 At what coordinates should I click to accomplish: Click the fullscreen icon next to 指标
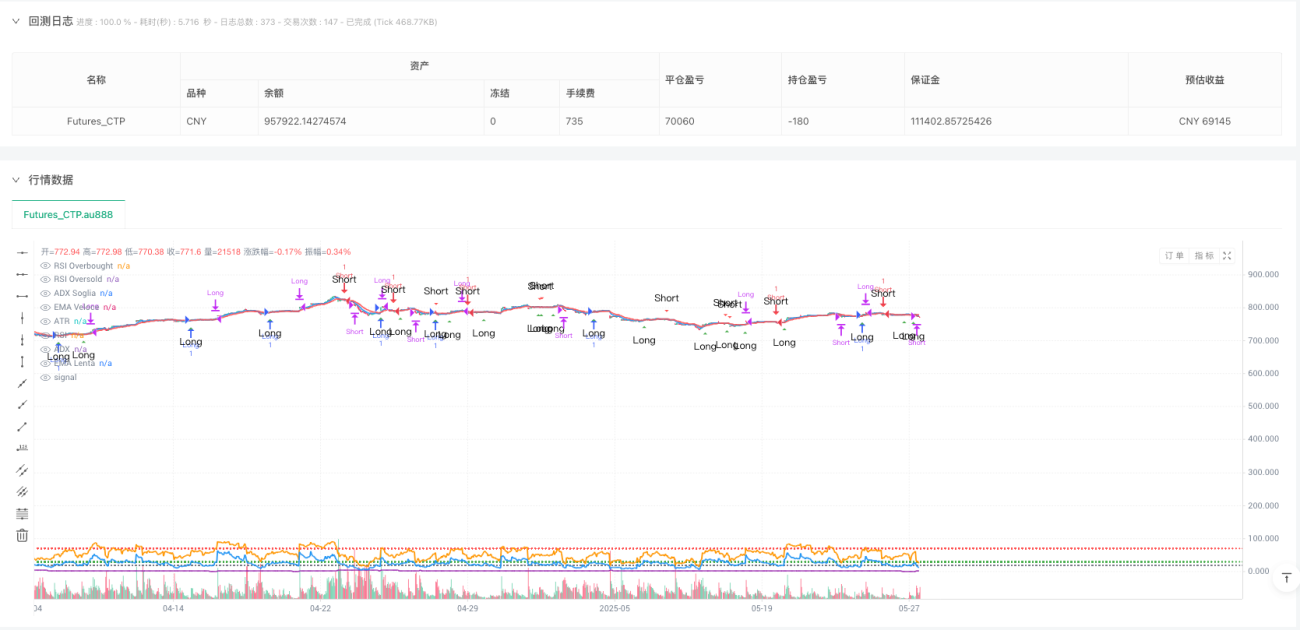tap(1227, 256)
